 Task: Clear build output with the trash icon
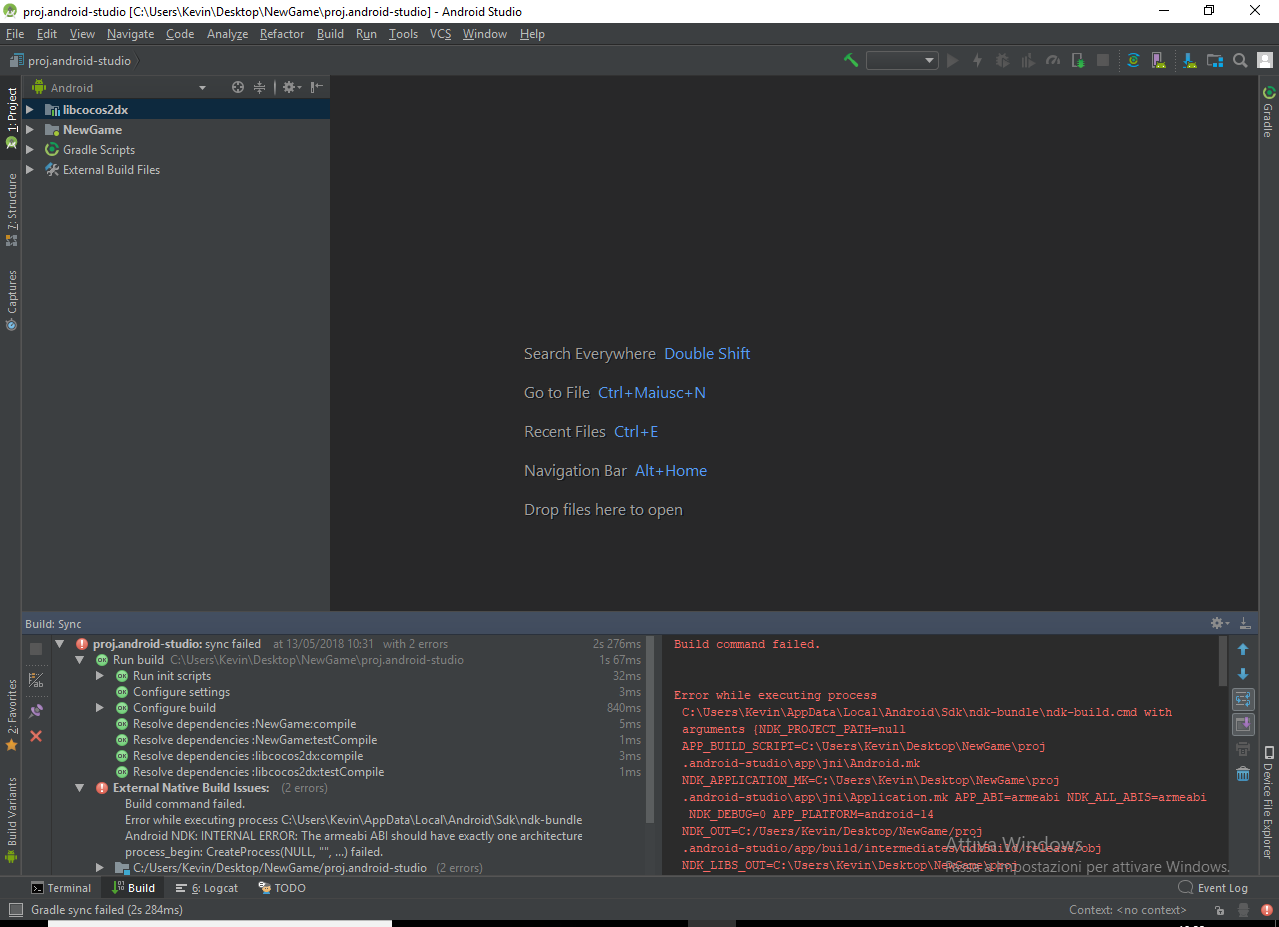(1243, 773)
